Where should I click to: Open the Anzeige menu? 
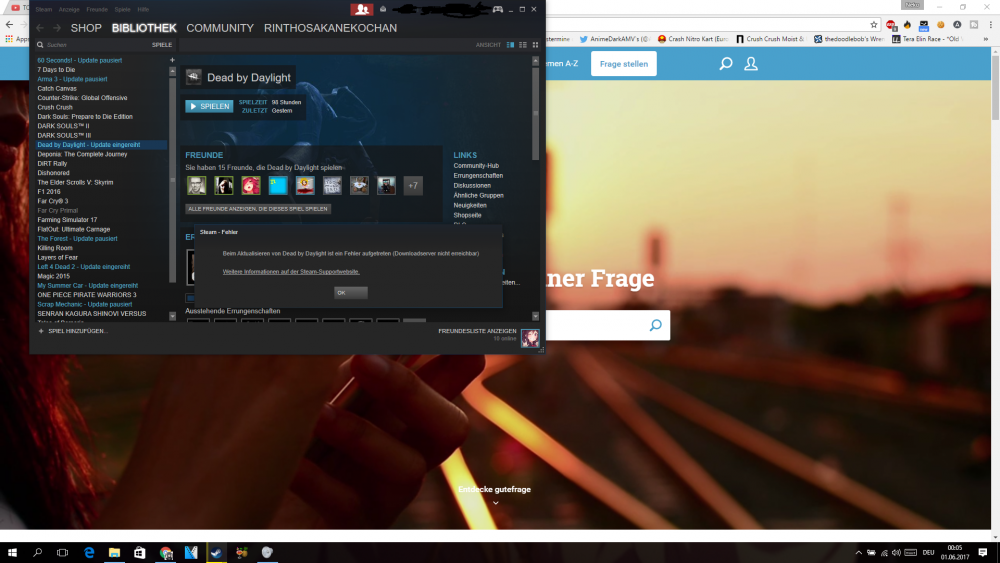point(69,10)
